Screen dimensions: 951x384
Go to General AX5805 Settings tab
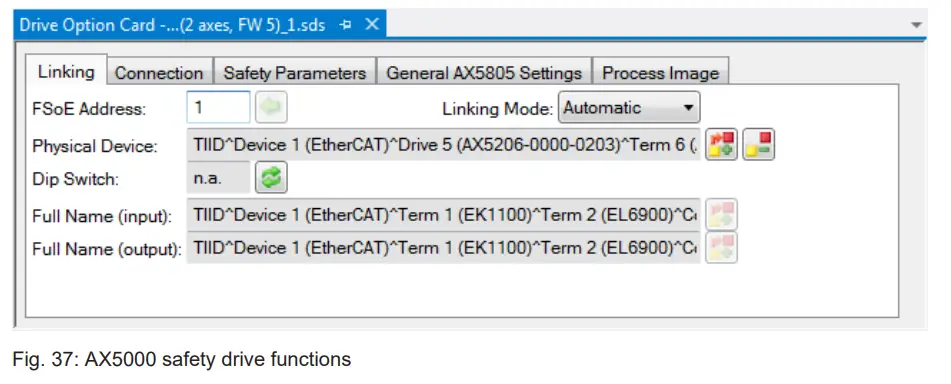pos(484,73)
